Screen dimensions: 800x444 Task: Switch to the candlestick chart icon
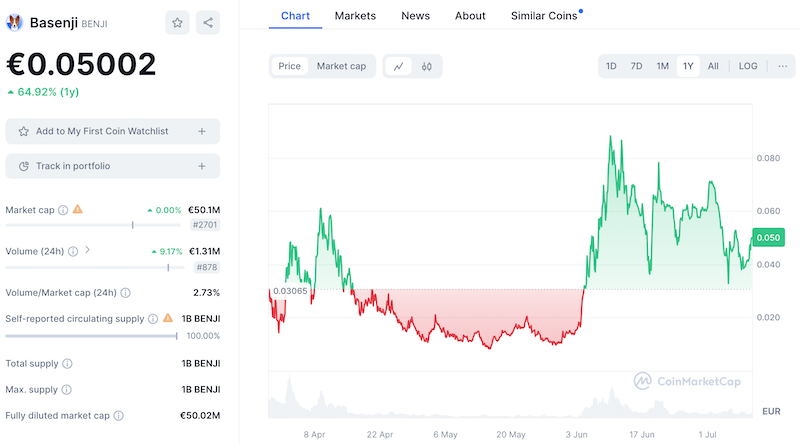(427, 66)
